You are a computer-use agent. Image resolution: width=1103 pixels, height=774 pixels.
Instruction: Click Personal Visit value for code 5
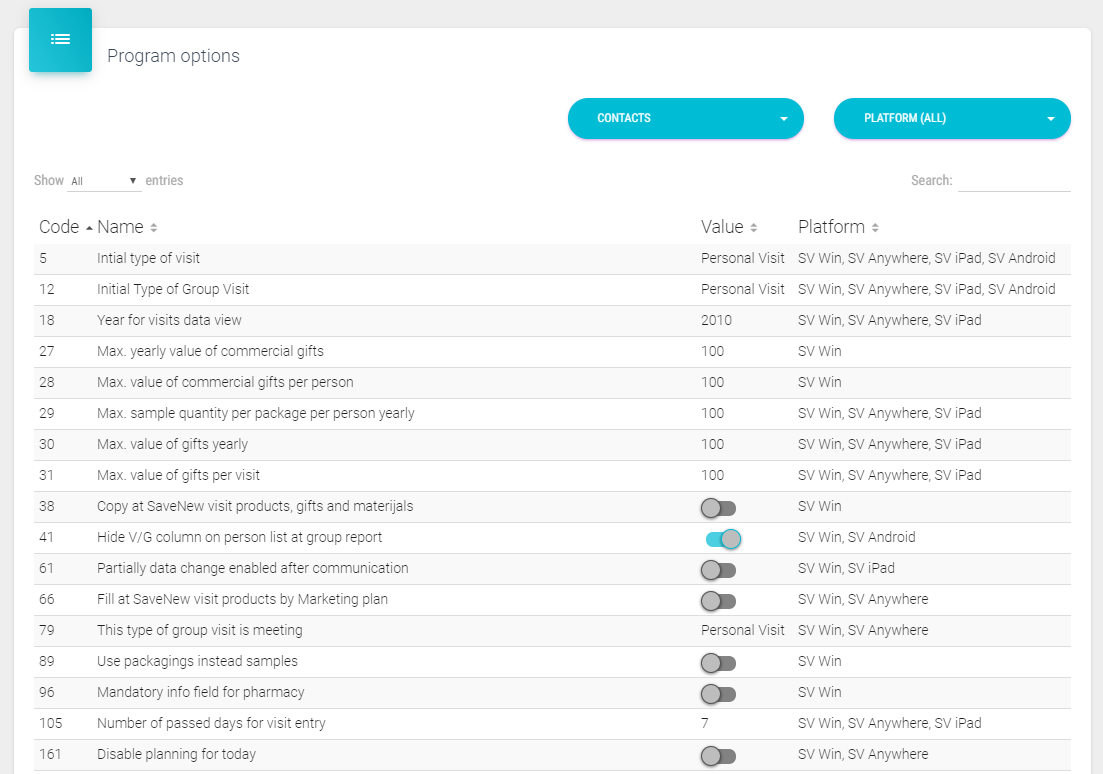[742, 259]
